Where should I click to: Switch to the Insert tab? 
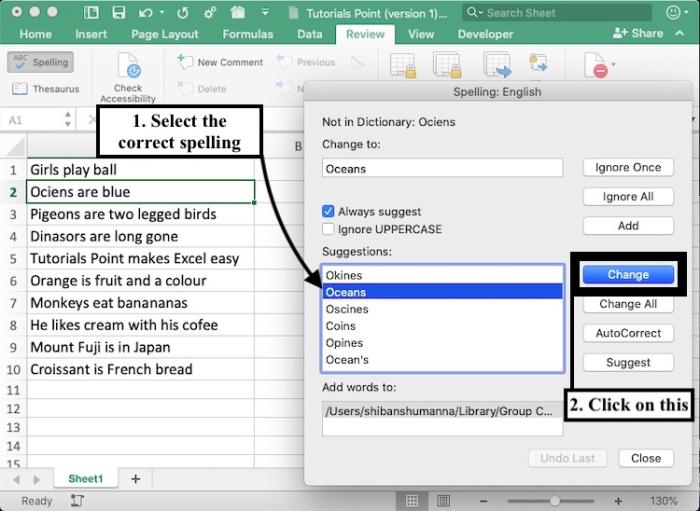pos(91,34)
